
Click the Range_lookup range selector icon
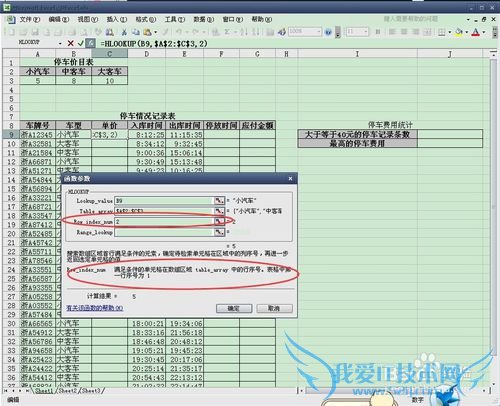tap(219, 232)
